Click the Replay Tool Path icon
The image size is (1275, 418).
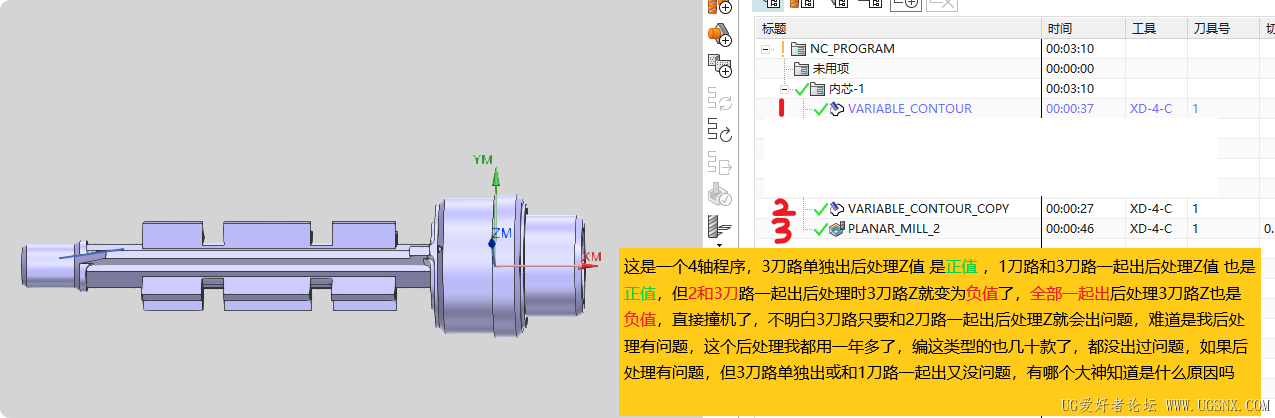click(720, 131)
